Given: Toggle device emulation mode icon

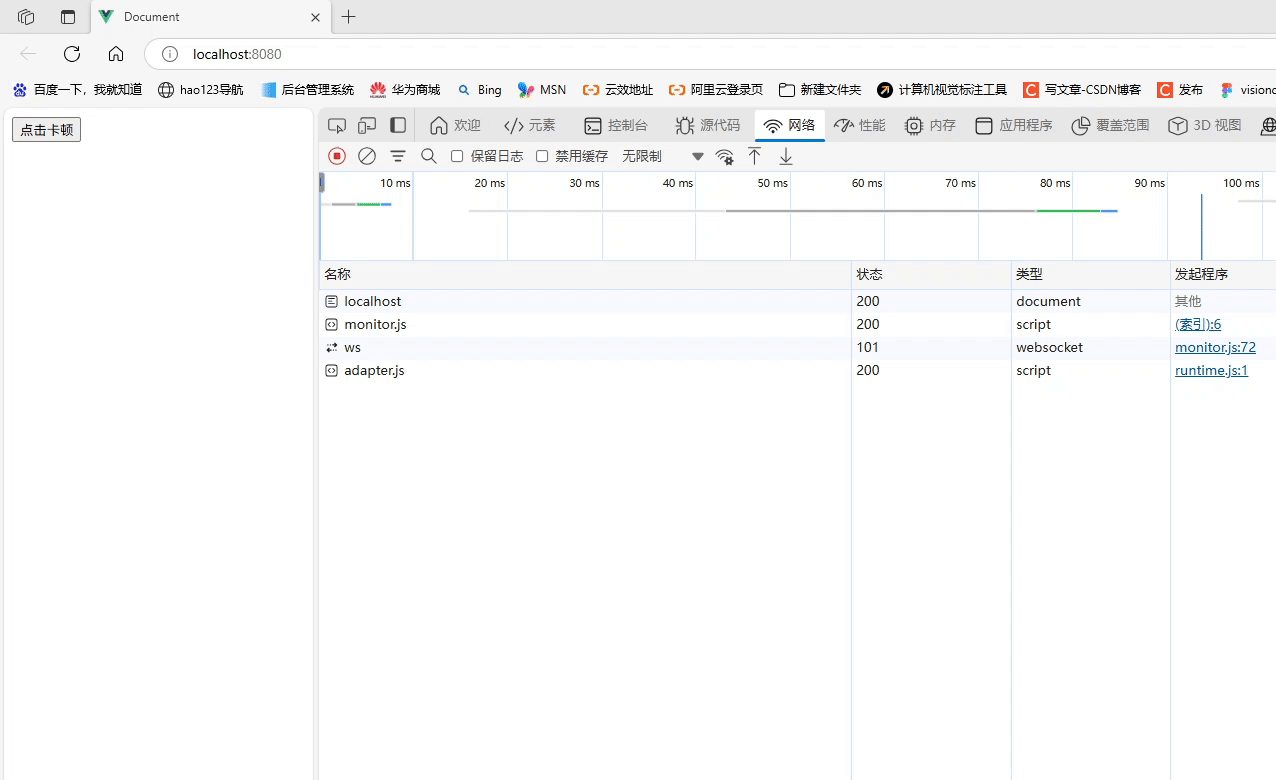Looking at the screenshot, I should [x=367, y=126].
